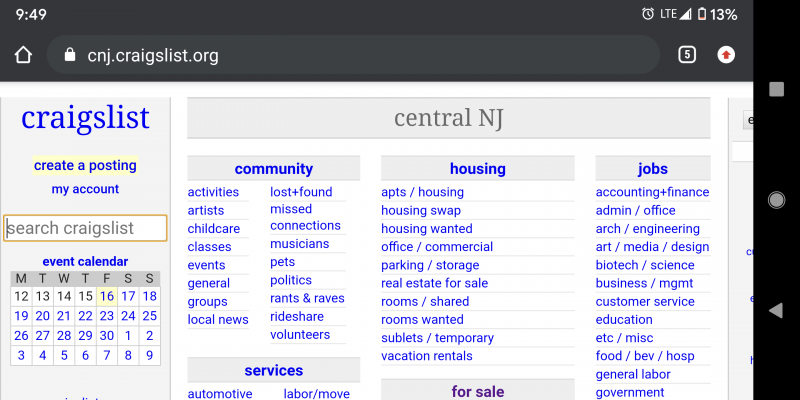800x400 pixels.
Task: Tap the Chrome home icon
Action: (x=23, y=55)
